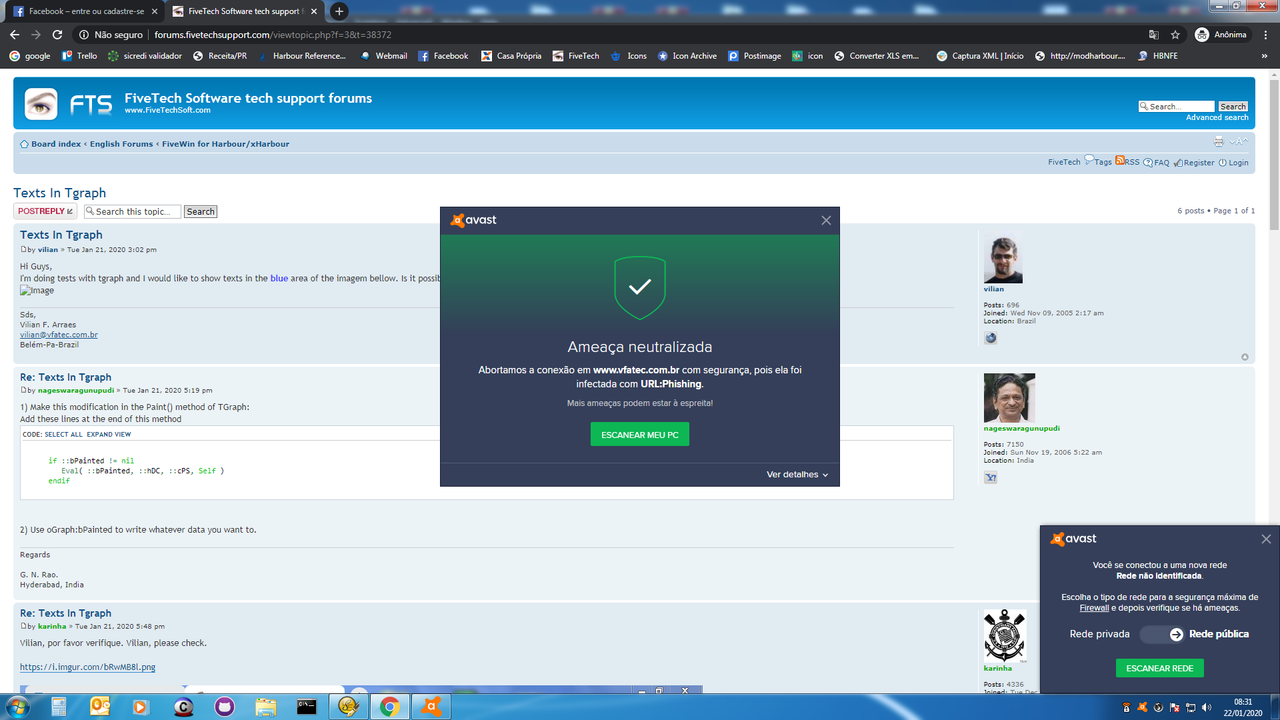The width and height of the screenshot is (1280, 720).
Task: Open the Webmail bookmark
Action: pos(383,56)
